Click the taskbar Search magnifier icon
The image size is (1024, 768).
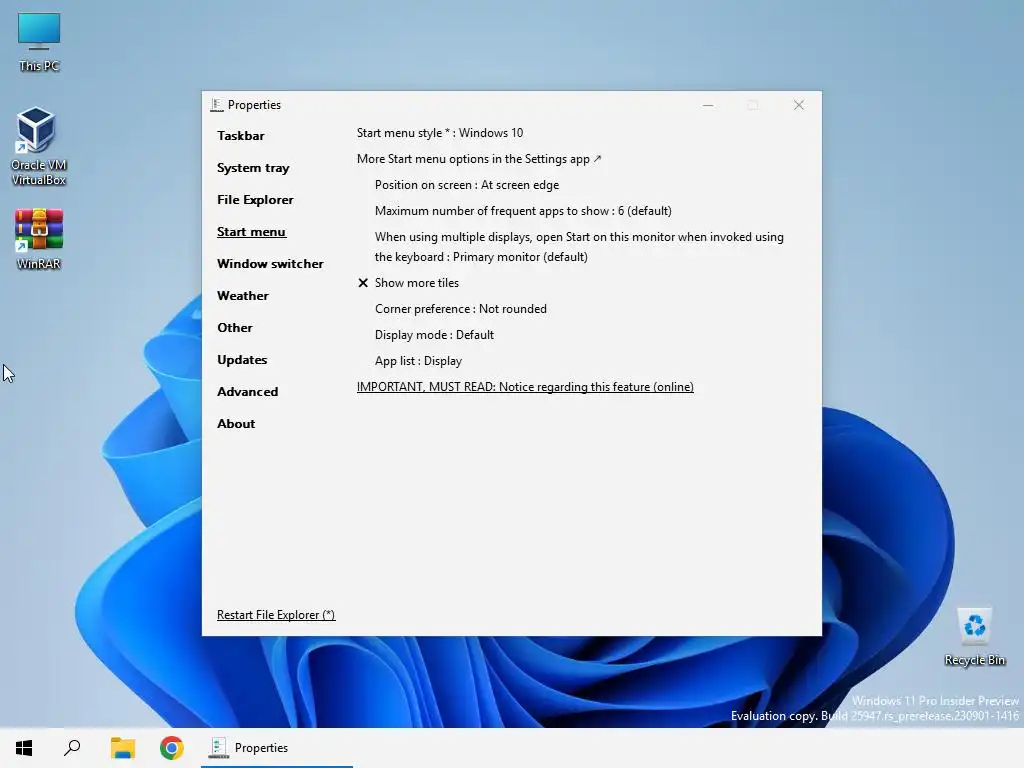point(72,748)
